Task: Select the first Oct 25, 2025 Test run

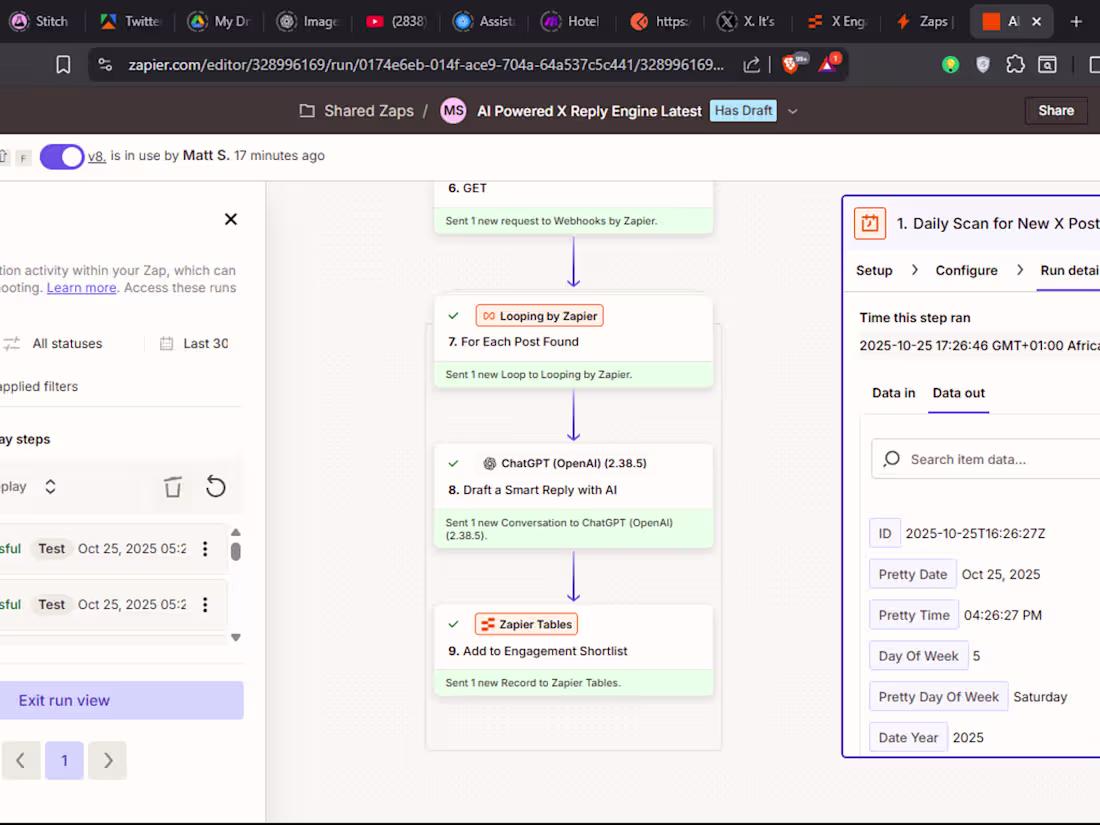Action: point(112,549)
